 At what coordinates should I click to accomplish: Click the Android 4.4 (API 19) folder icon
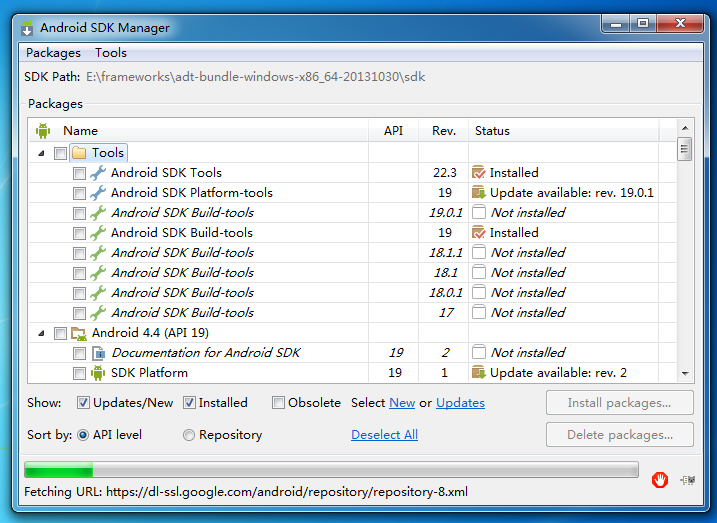79,333
